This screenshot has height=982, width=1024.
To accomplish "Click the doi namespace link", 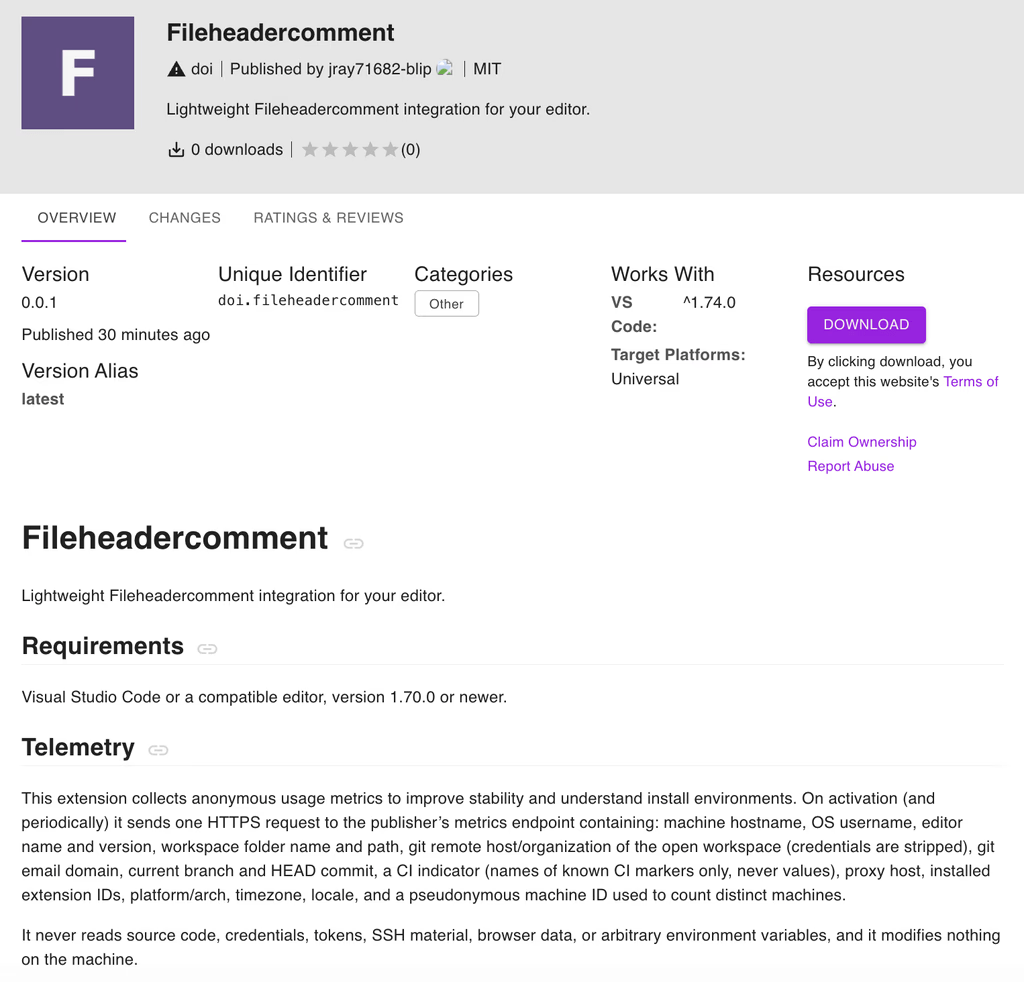I will coord(202,69).
